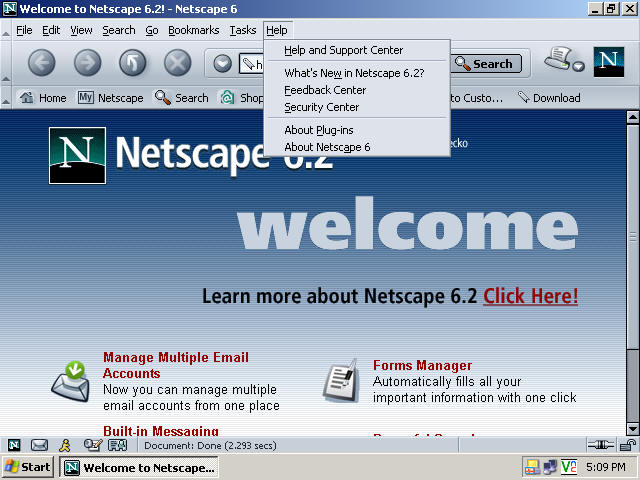Screen dimensions: 640x480
Task: Click the Forms Manager clipboard icon
Action: [x=341, y=381]
